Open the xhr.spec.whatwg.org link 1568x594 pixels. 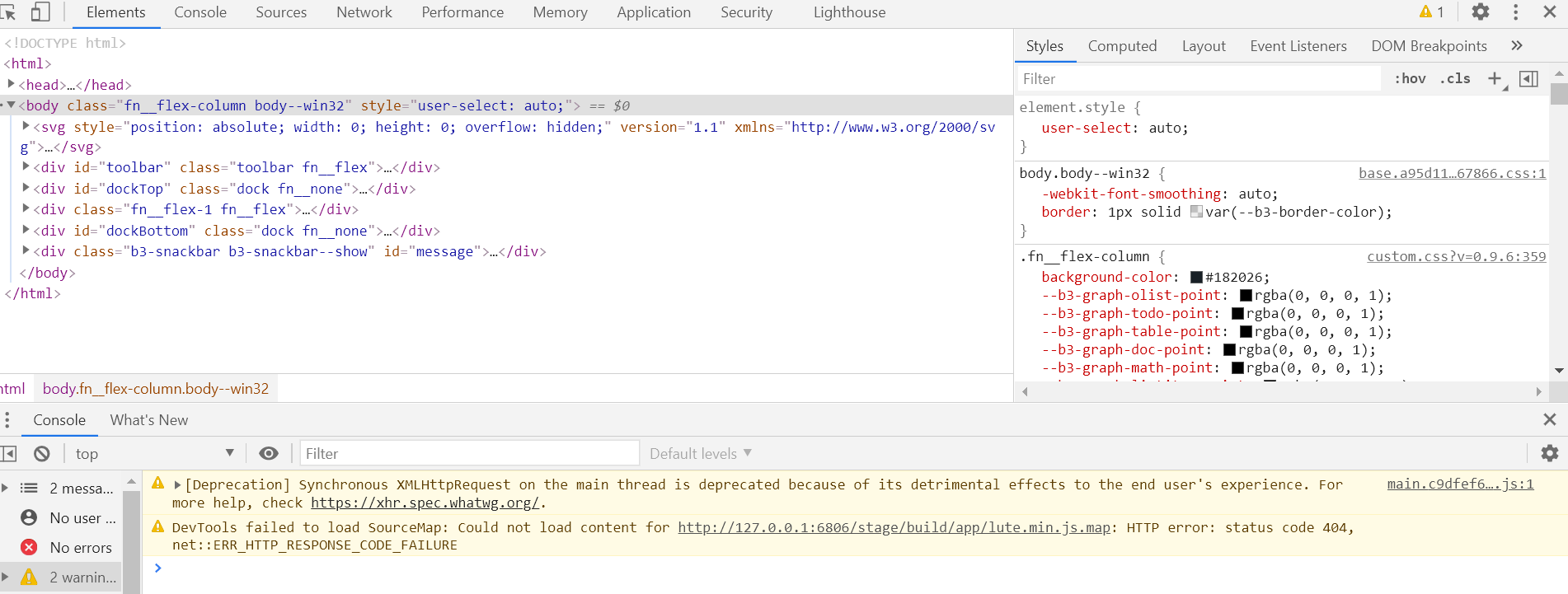pyautogui.click(x=425, y=503)
